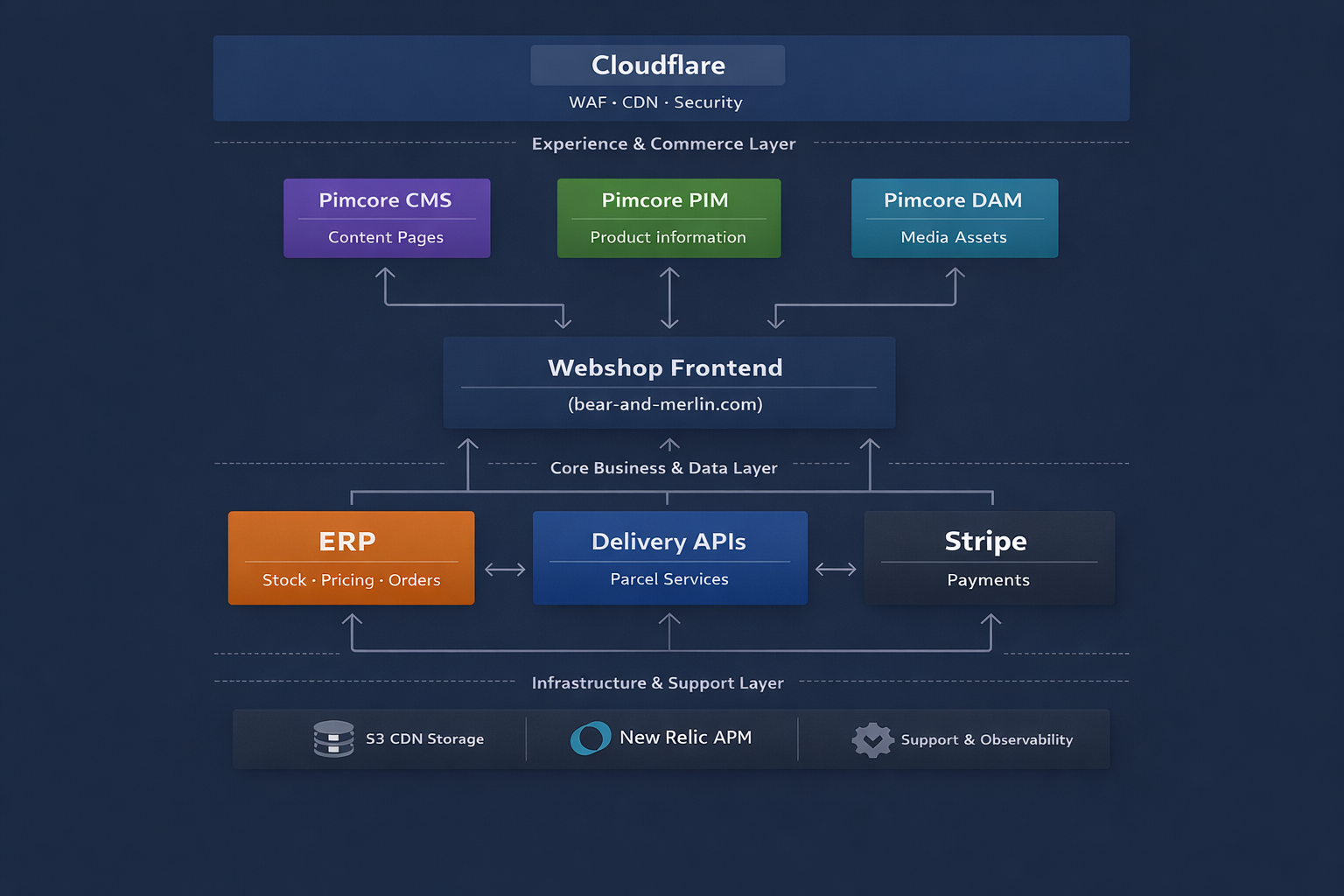This screenshot has width=1344, height=896.
Task: Select the Delivery APIs Parcel Services block
Action: 669,558
